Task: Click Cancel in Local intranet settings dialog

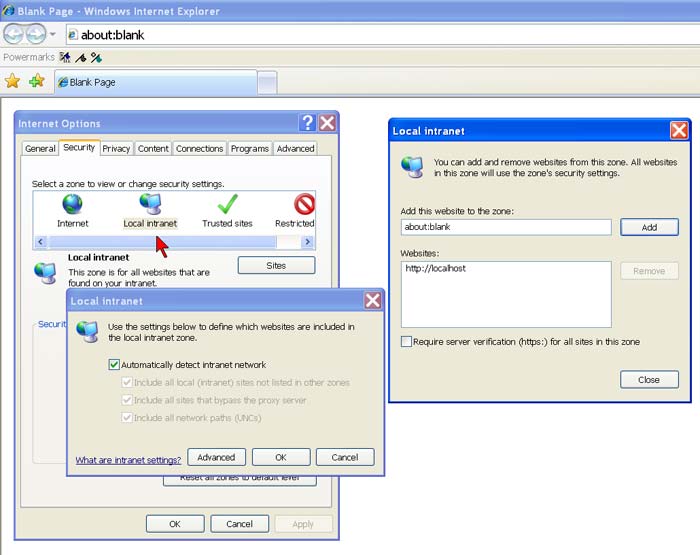Action: coord(345,457)
